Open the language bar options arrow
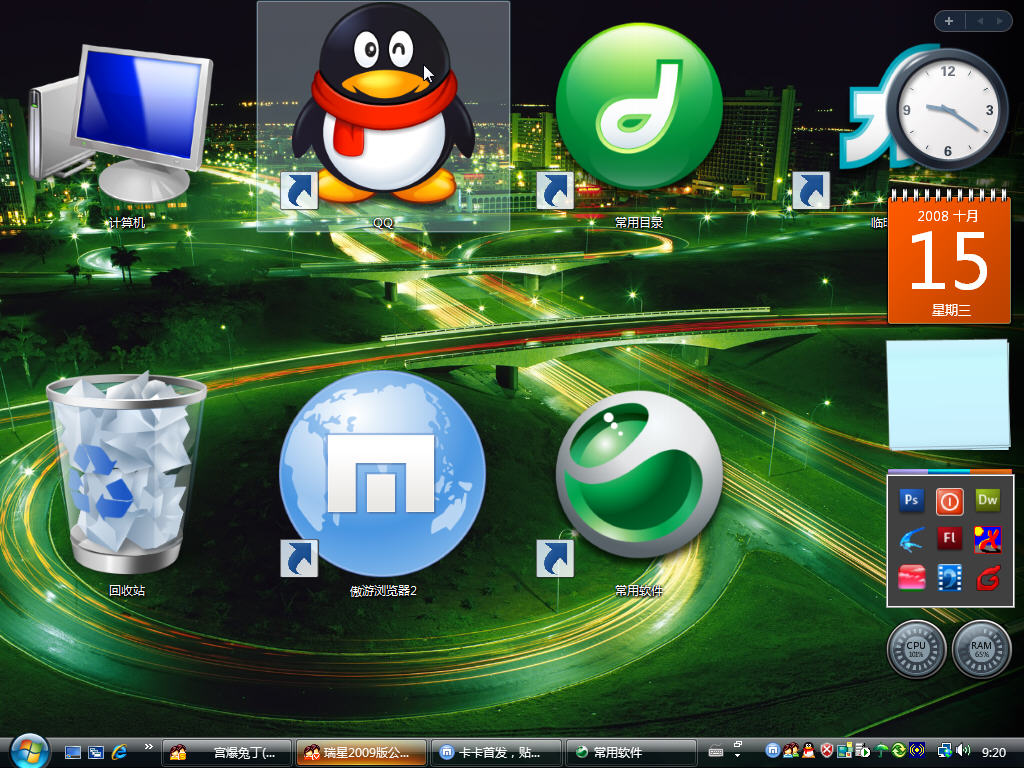Viewport: 1024px width, 768px height. tap(737, 756)
